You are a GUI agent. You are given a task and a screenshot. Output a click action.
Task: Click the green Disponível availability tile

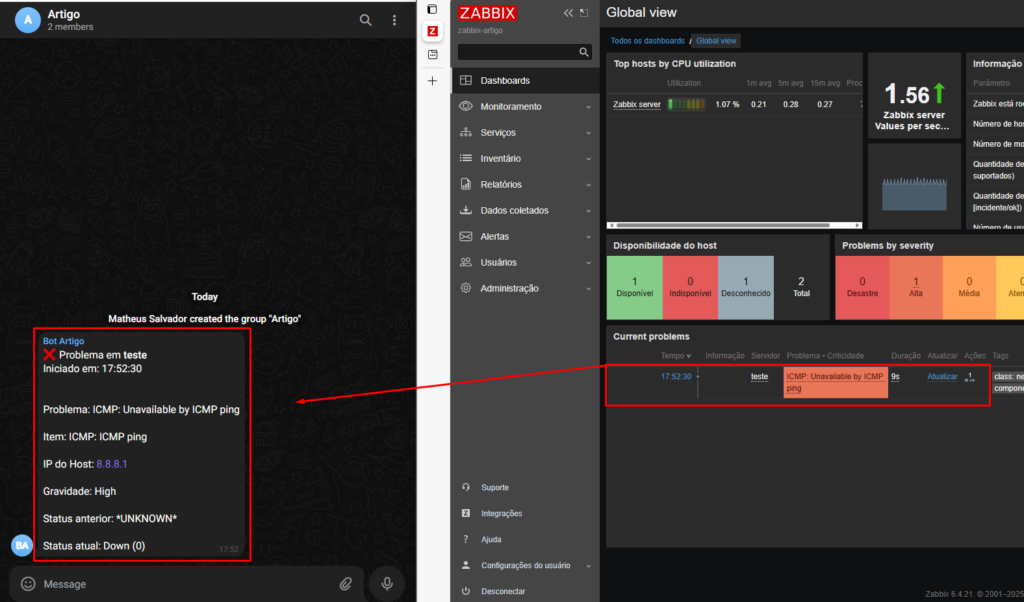click(635, 287)
